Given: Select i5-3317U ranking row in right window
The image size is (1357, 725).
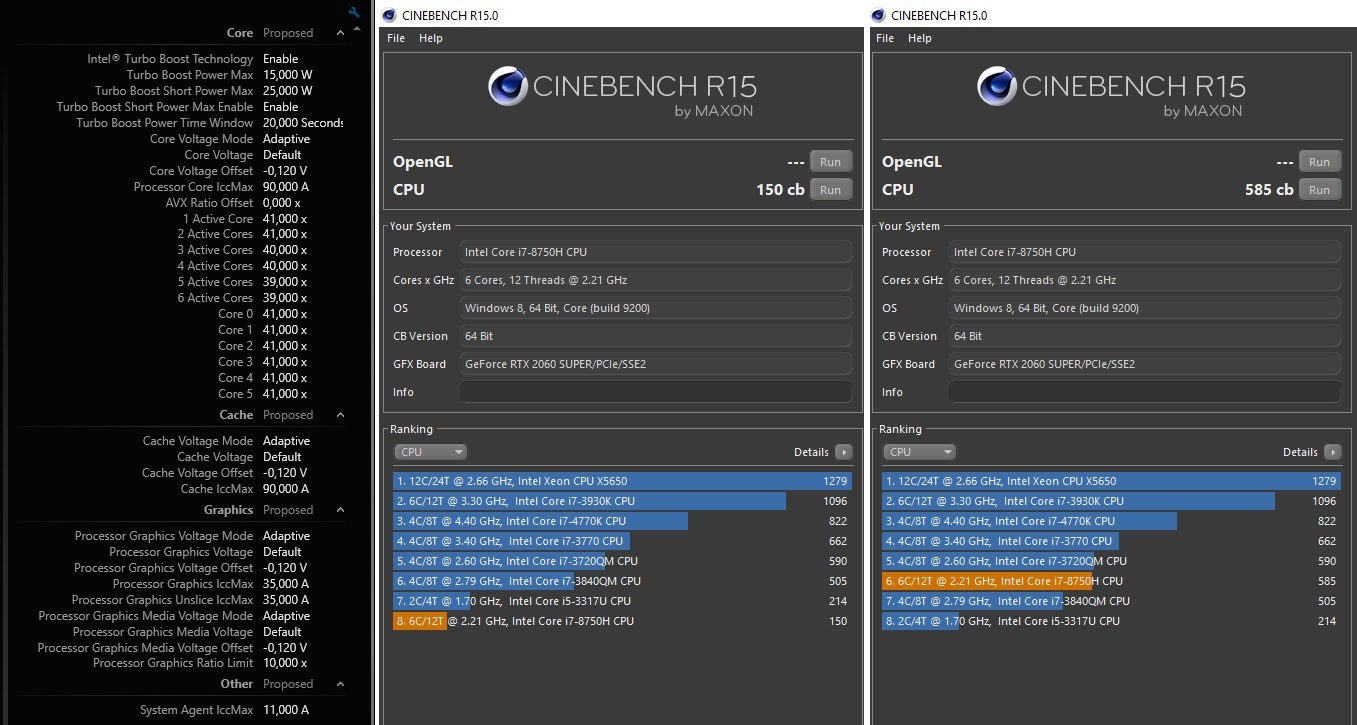Looking at the screenshot, I should 1111,621.
